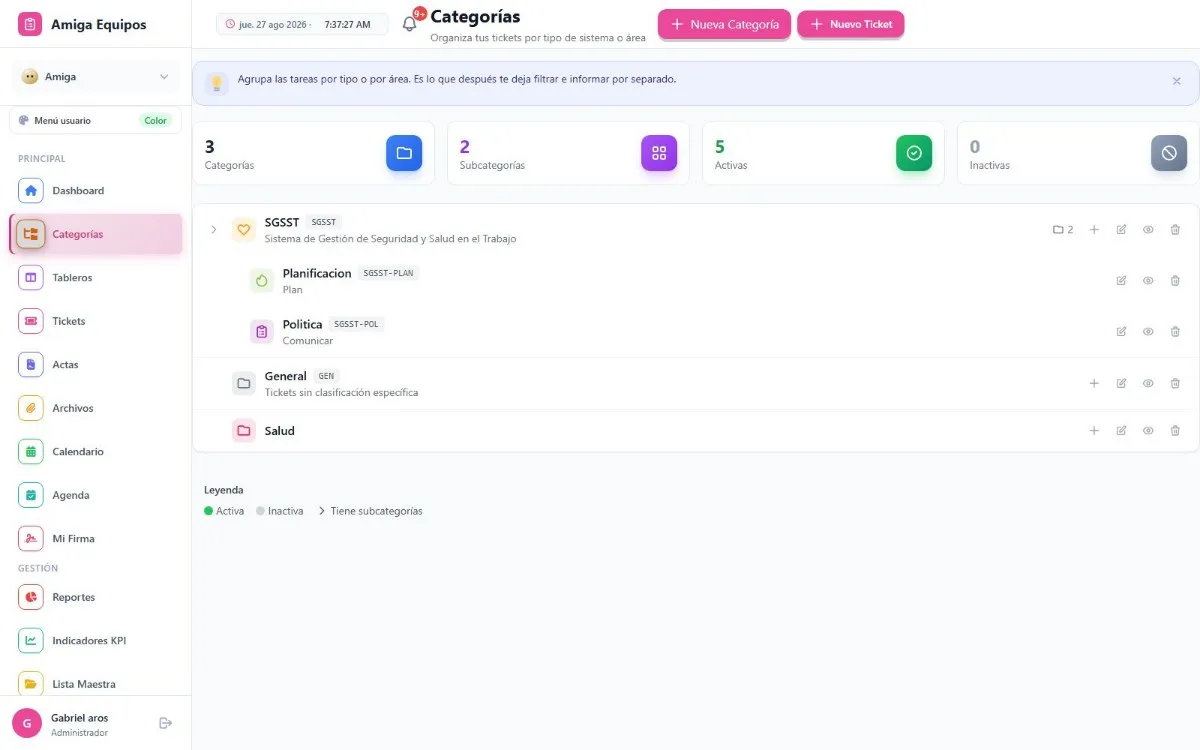The image size is (1200, 750).
Task: Dismiss the tip banner with X
Action: pos(1176,81)
